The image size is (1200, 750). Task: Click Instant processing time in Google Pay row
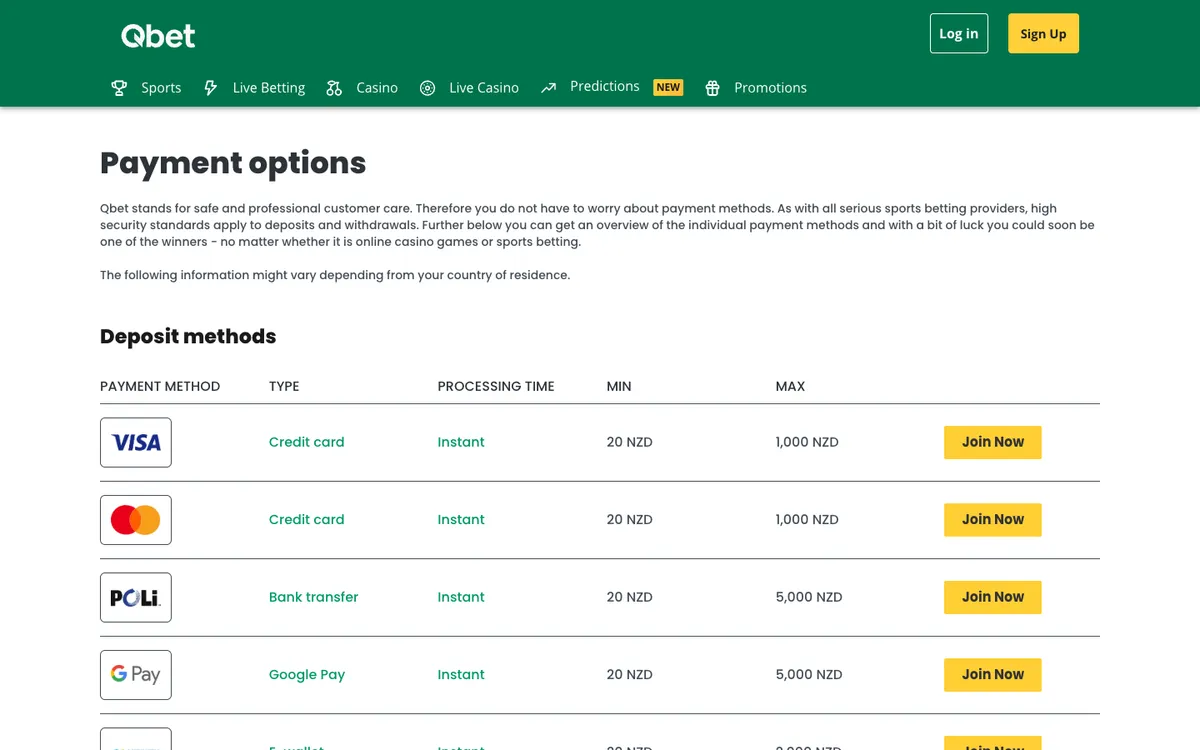461,675
